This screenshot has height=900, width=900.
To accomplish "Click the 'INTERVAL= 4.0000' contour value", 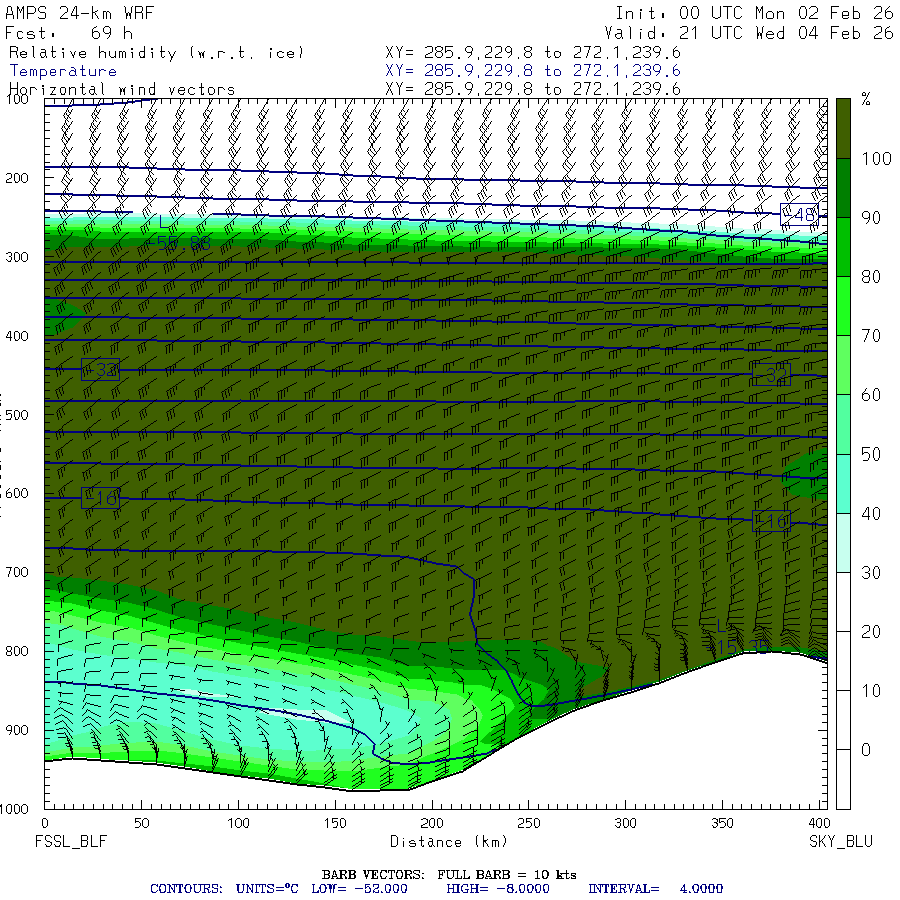I will tap(655, 889).
